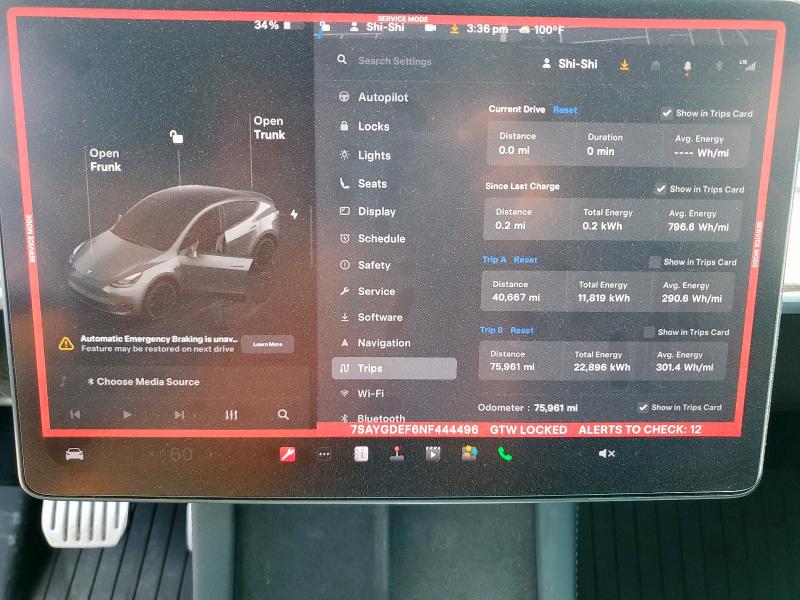The image size is (800, 600).
Task: Open Navigation settings menu
Action: pos(375,343)
